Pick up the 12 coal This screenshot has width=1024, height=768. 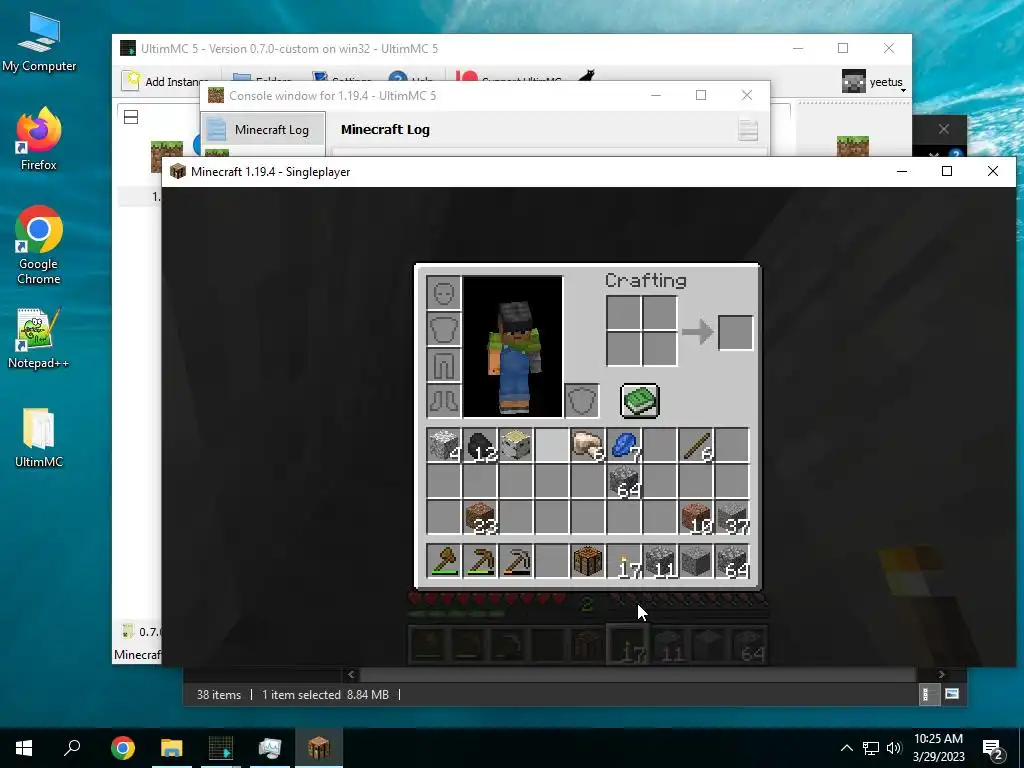[x=480, y=445]
